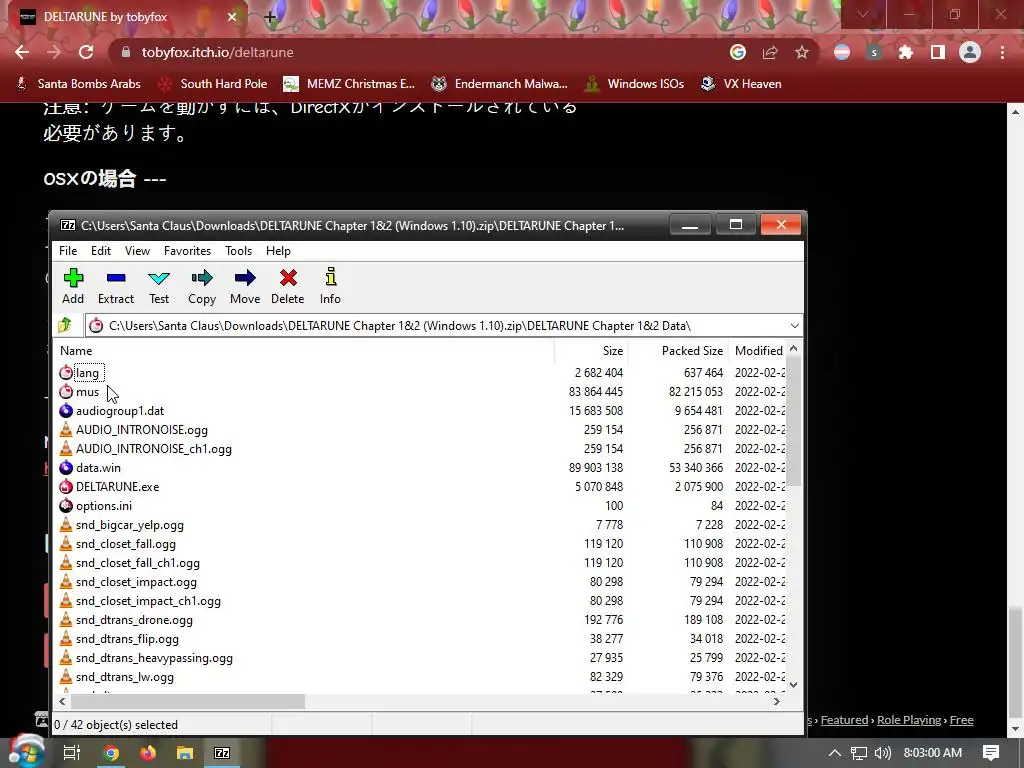The image size is (1024, 768).
Task: Select the audiogroup1.dat file icon
Action: (x=66, y=410)
